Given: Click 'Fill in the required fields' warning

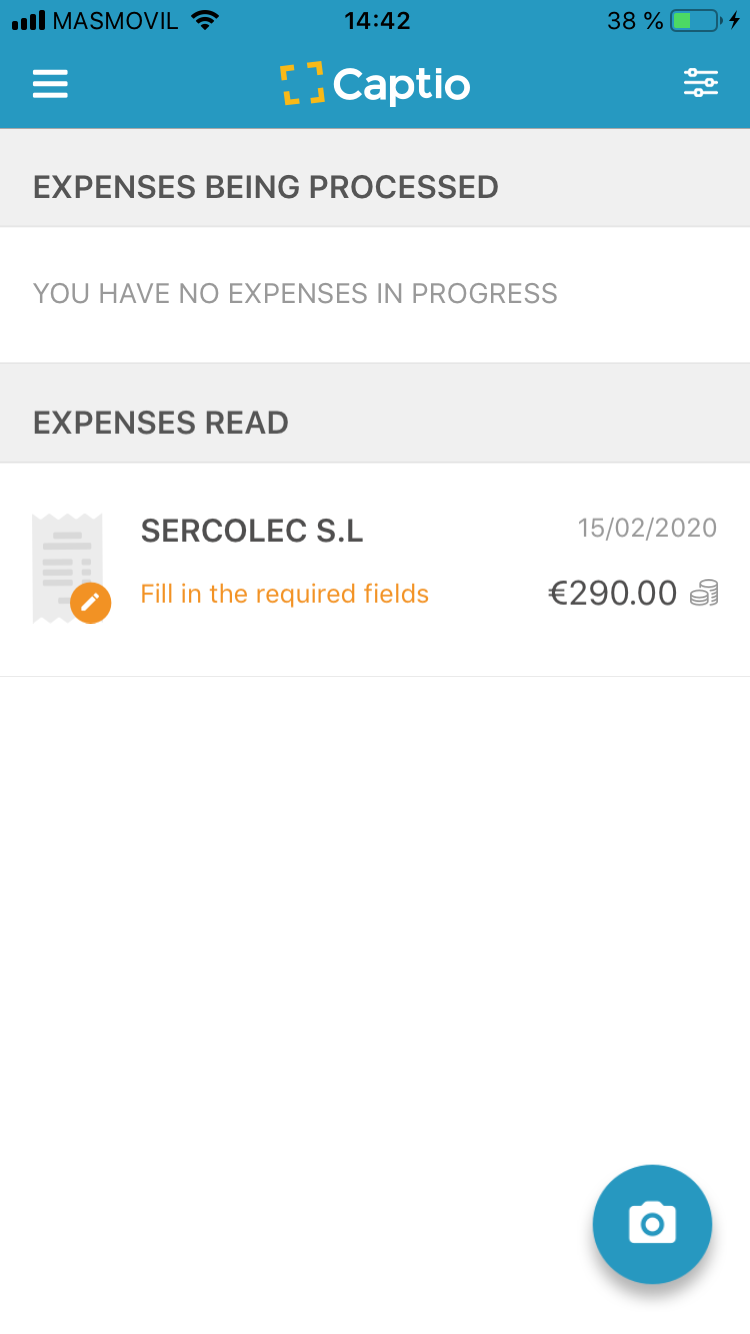Looking at the screenshot, I should point(284,594).
